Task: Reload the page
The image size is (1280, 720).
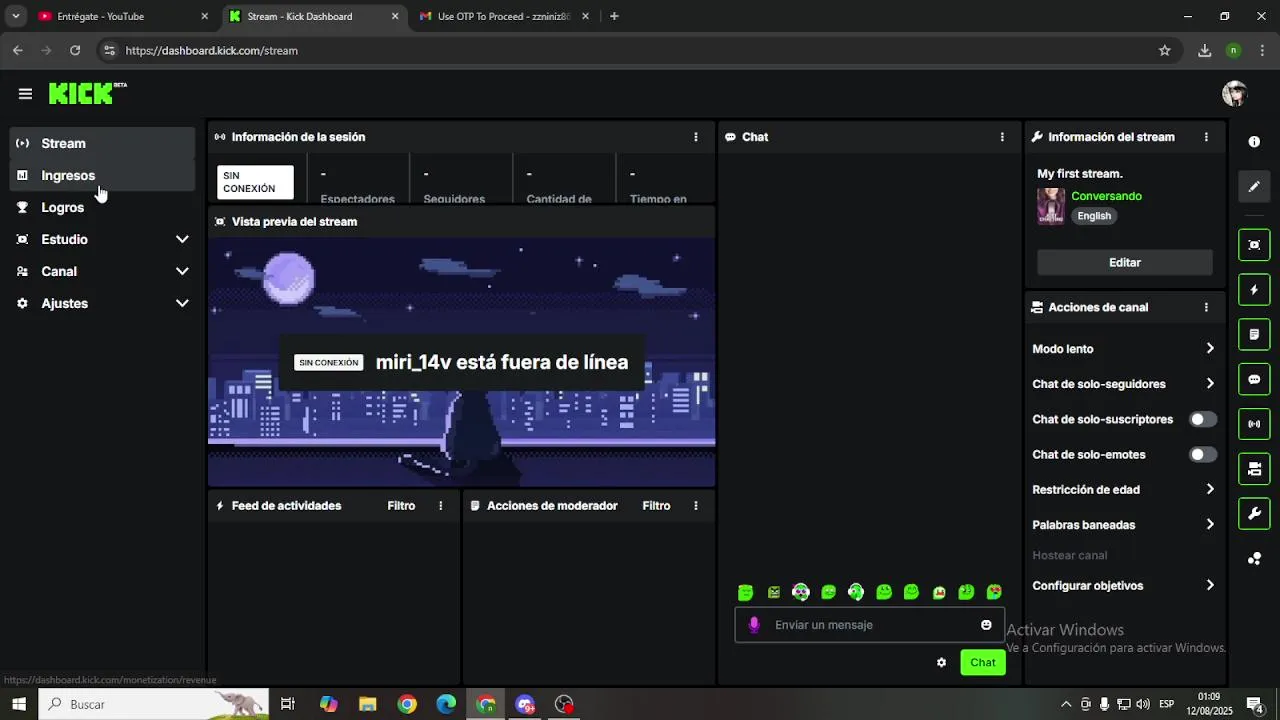Action: pyautogui.click(x=75, y=50)
